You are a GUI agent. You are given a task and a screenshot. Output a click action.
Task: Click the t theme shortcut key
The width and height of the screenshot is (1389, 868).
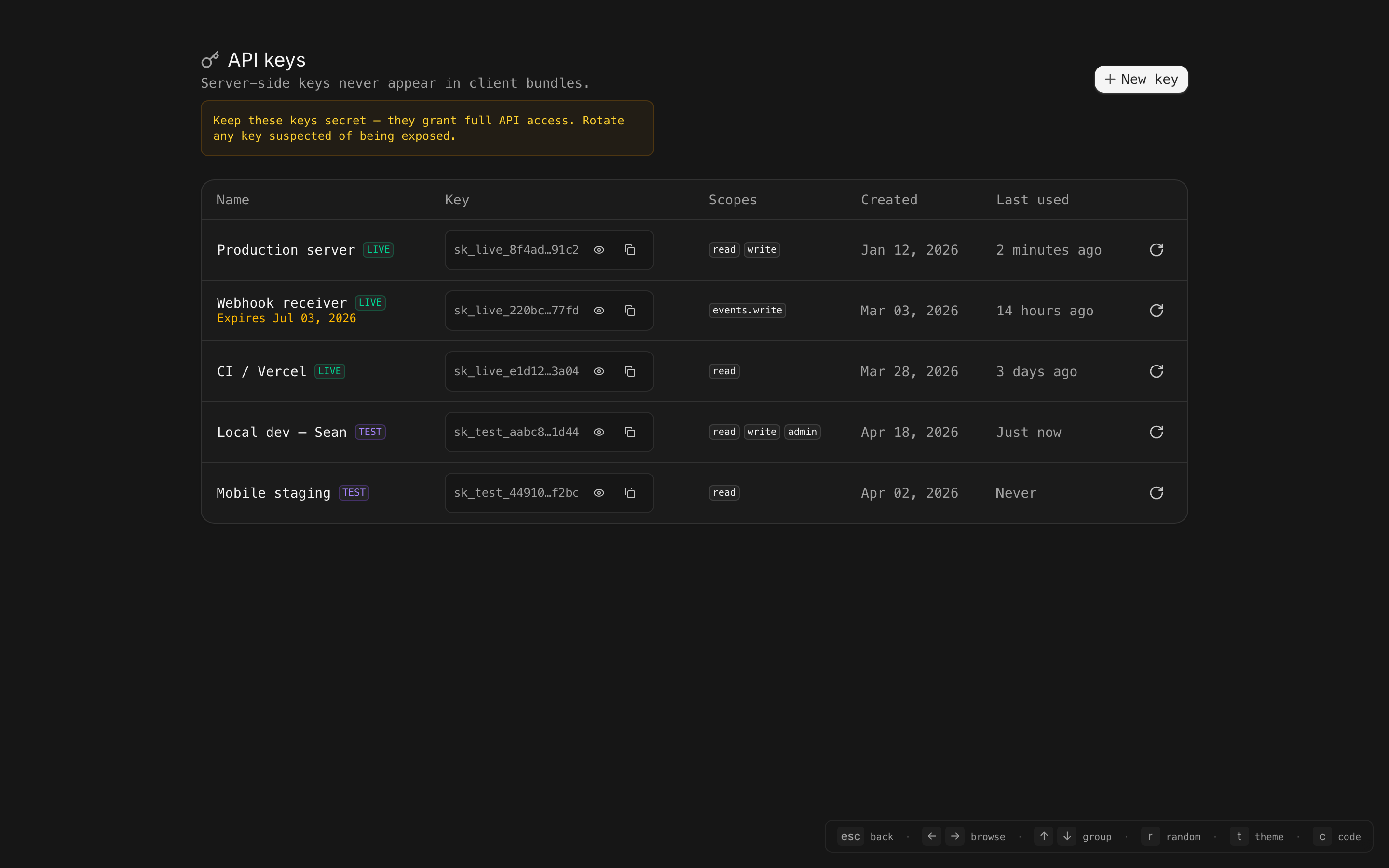(x=1239, y=837)
